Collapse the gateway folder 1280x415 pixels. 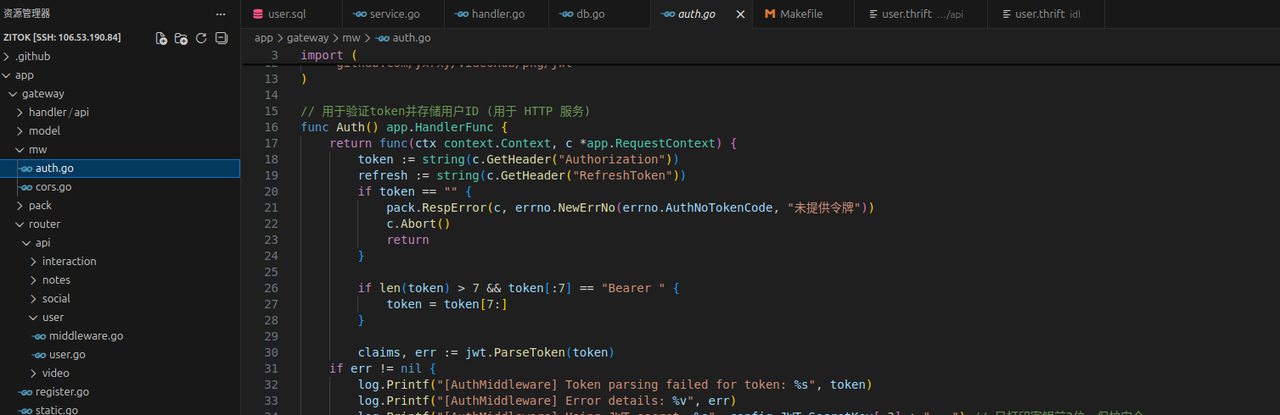(x=120, y=94)
